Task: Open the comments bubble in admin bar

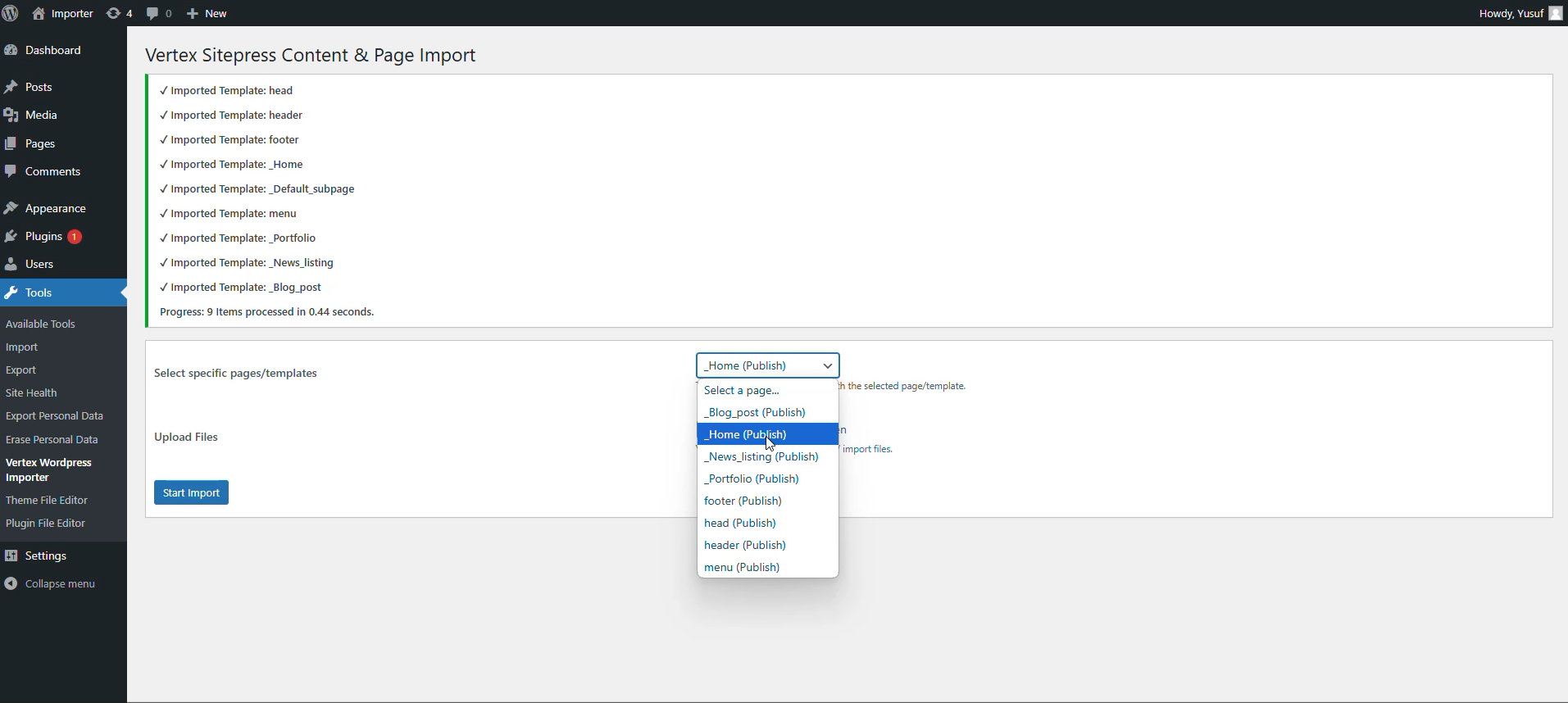Action: click(x=159, y=13)
